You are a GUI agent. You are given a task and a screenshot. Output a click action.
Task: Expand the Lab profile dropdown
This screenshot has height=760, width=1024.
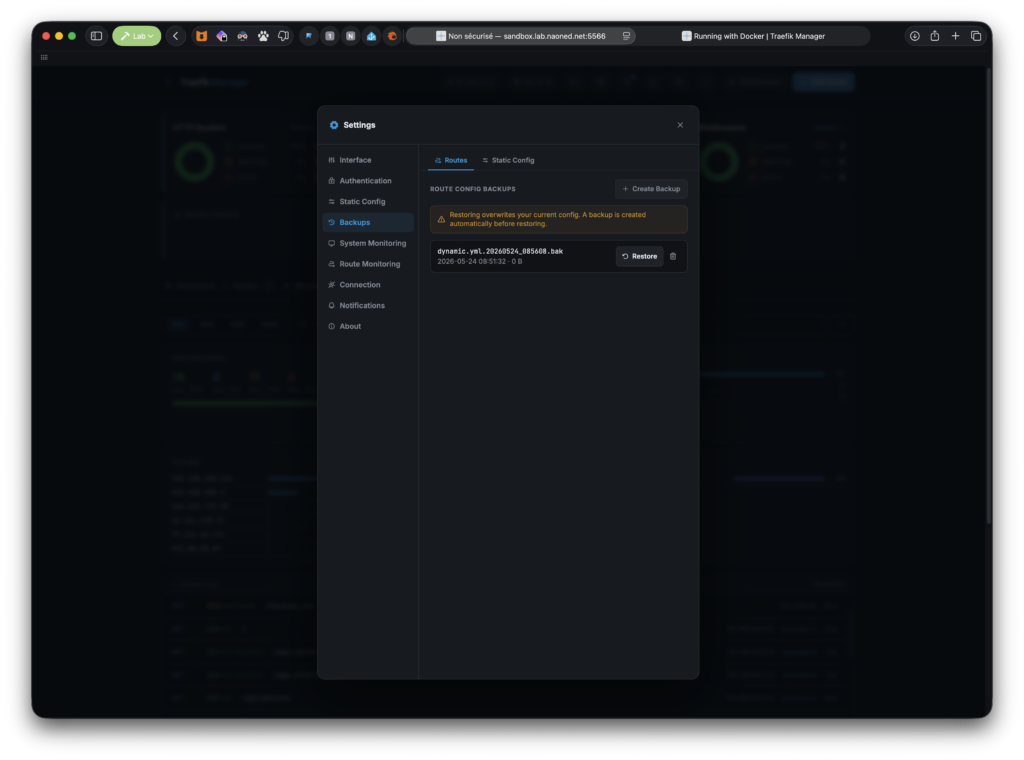click(136, 36)
